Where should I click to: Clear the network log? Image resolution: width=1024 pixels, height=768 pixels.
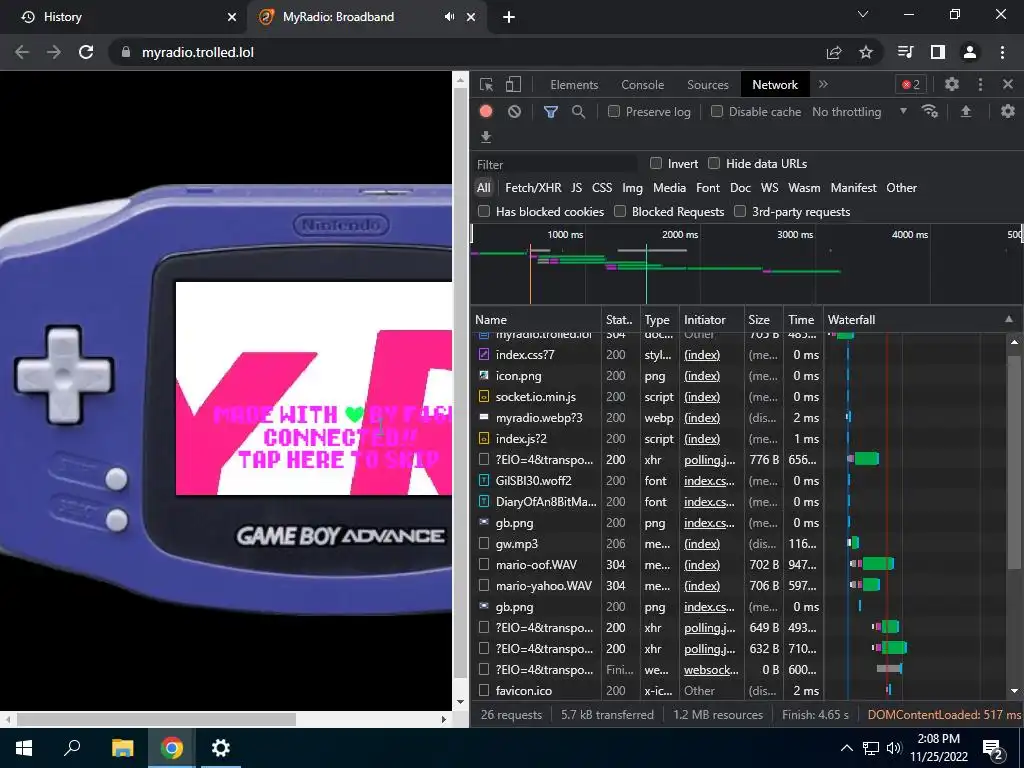tap(515, 112)
